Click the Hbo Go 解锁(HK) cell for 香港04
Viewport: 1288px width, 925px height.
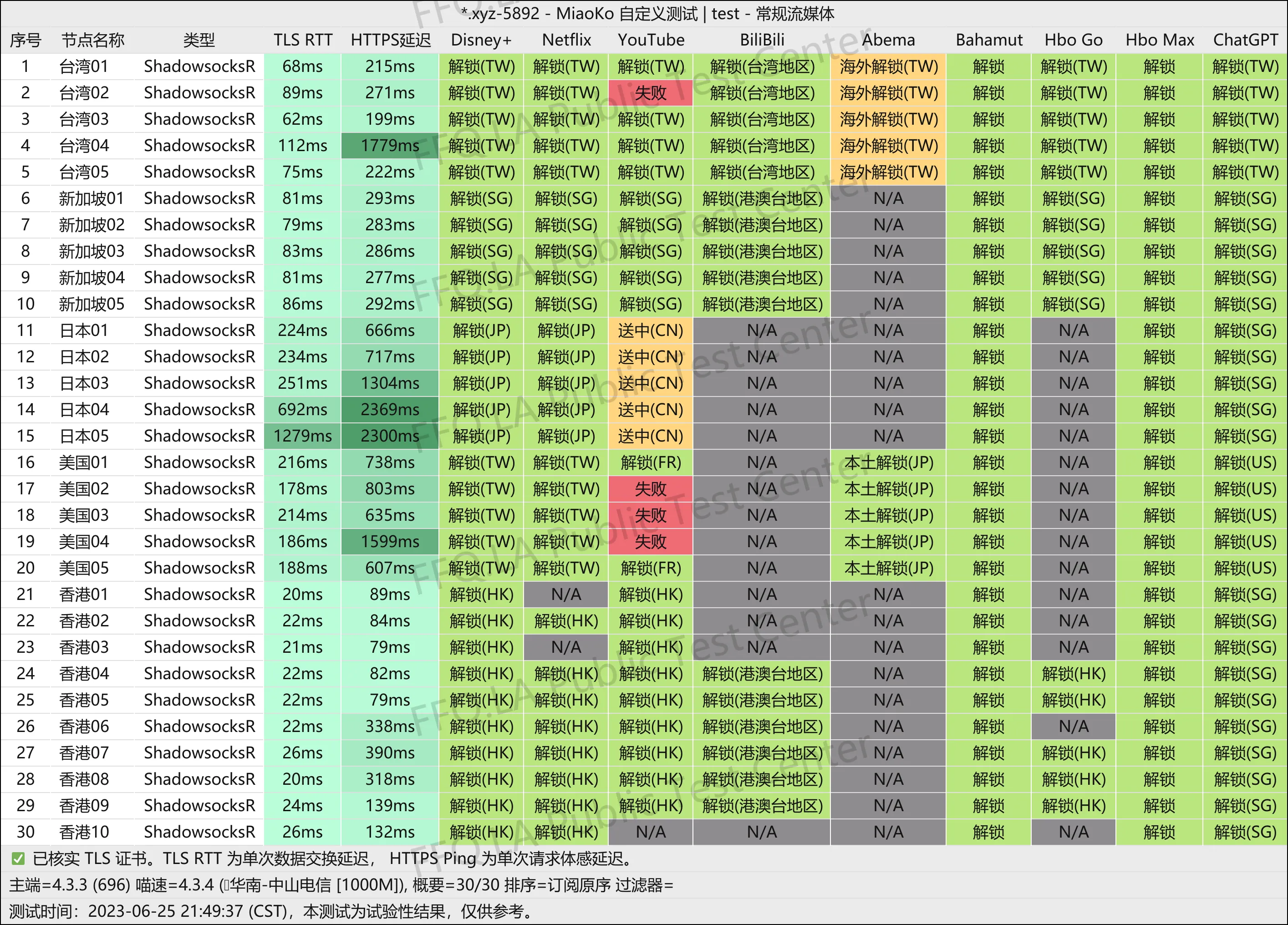1074,674
